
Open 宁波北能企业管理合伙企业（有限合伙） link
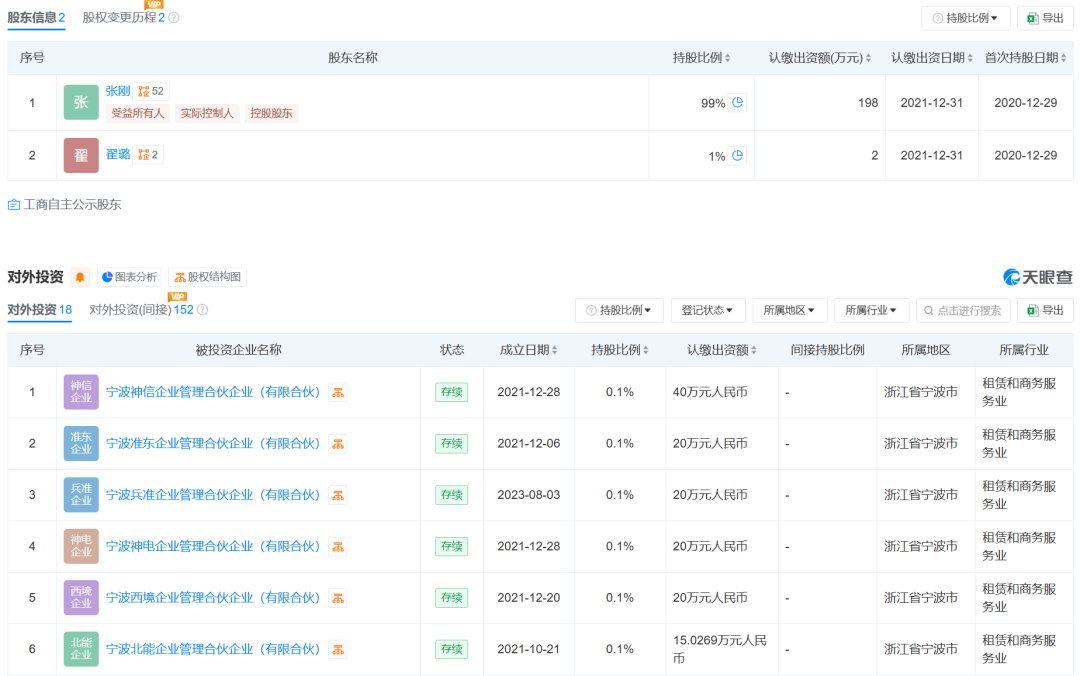pos(213,649)
